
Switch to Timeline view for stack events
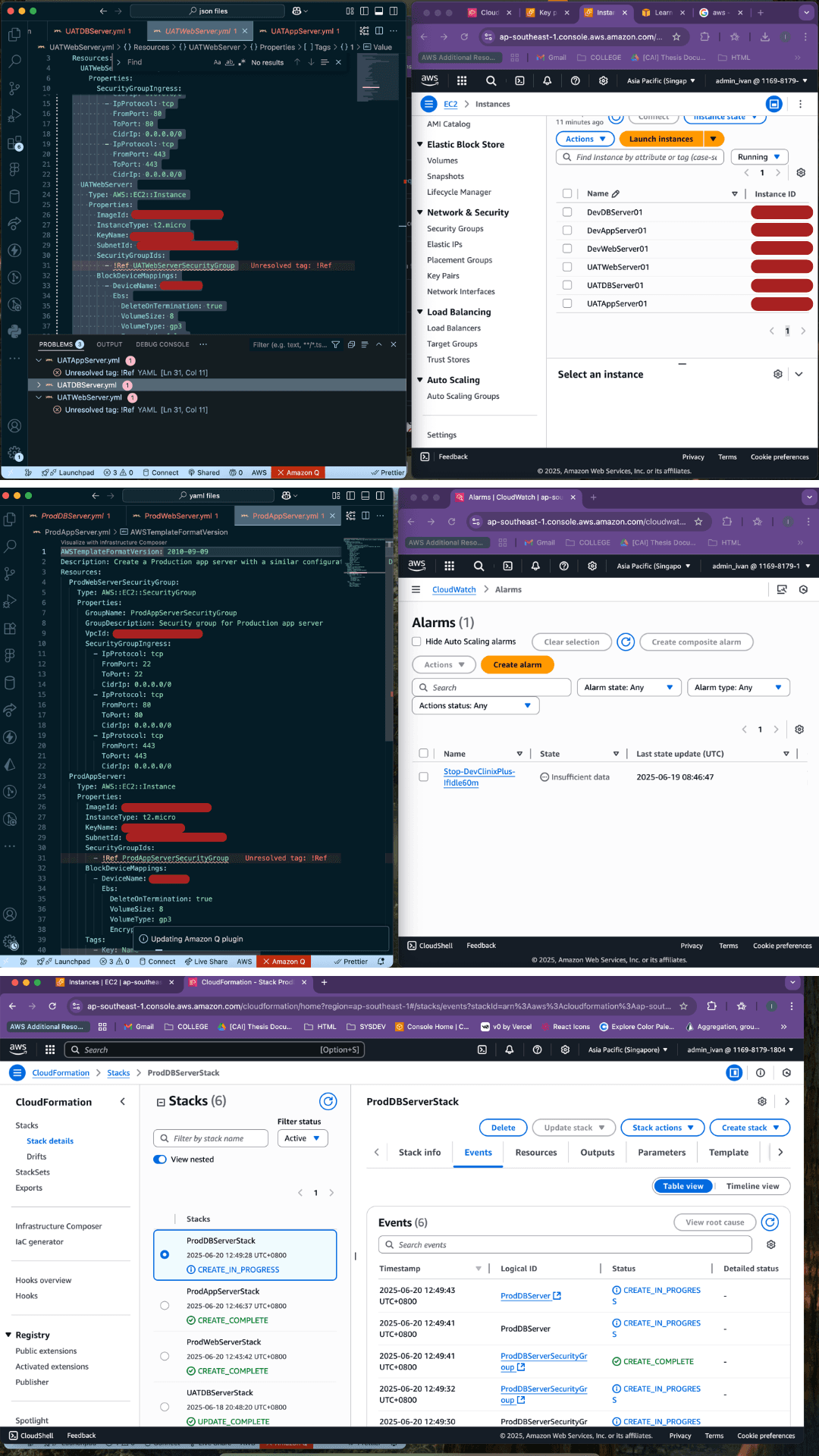pos(752,1186)
